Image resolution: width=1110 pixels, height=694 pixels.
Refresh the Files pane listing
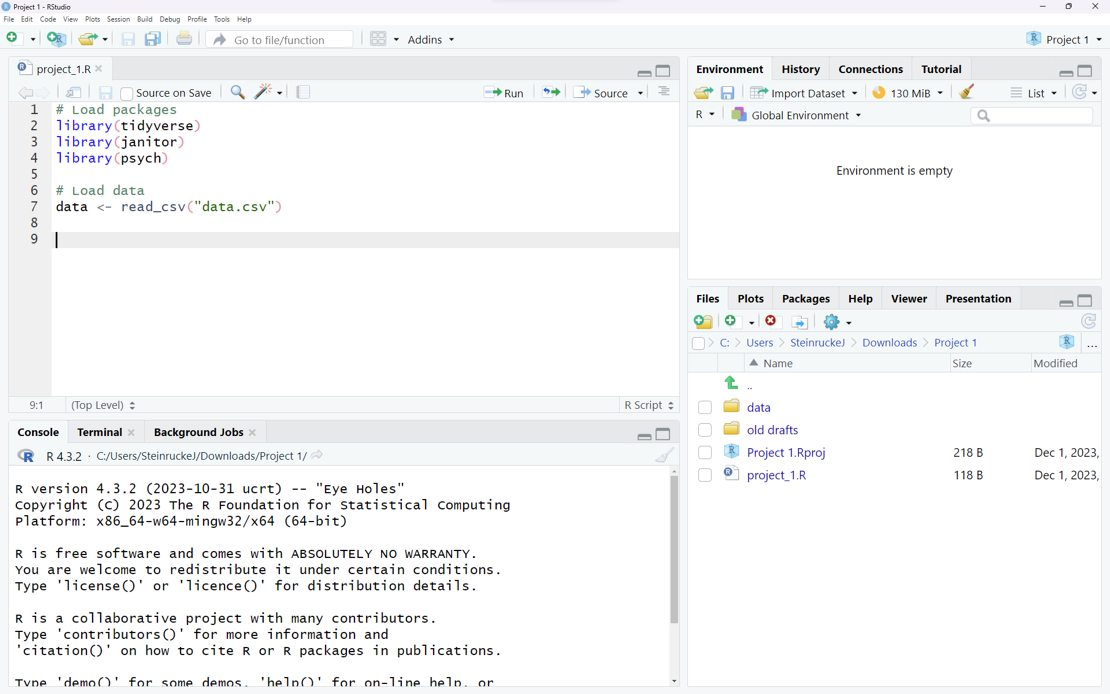tap(1088, 321)
